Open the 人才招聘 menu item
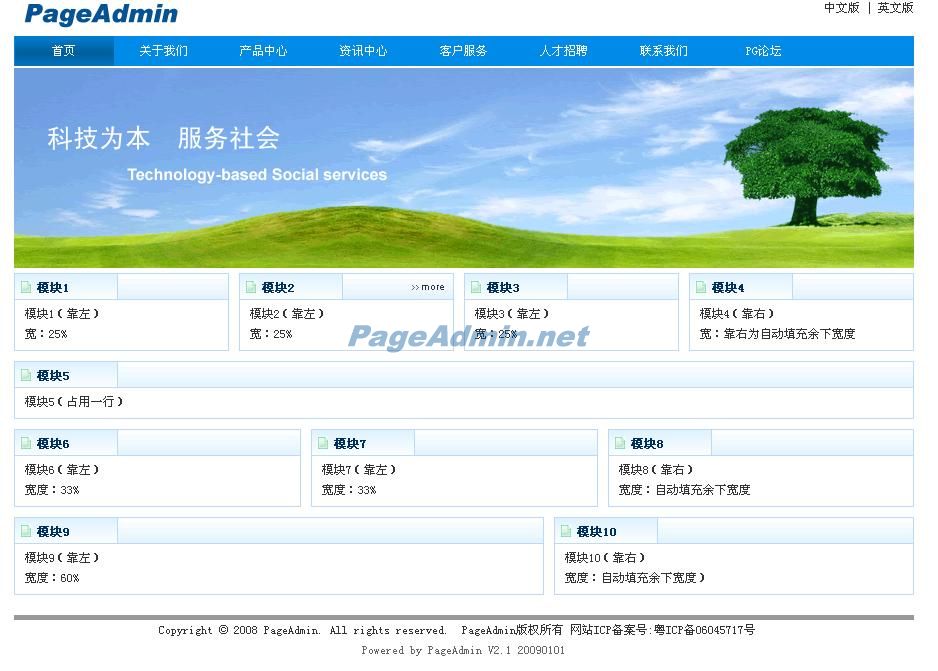 pos(563,51)
